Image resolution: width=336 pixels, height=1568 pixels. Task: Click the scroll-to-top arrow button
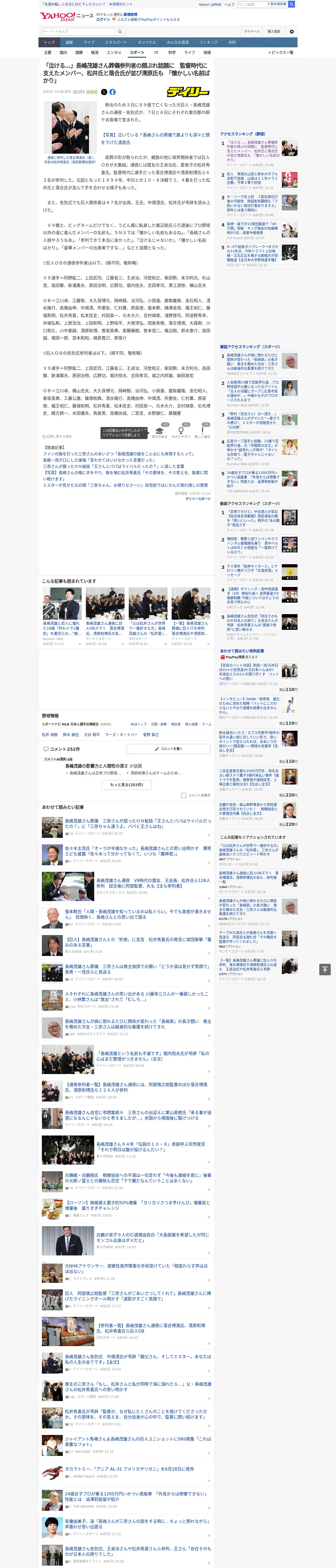[324, 969]
